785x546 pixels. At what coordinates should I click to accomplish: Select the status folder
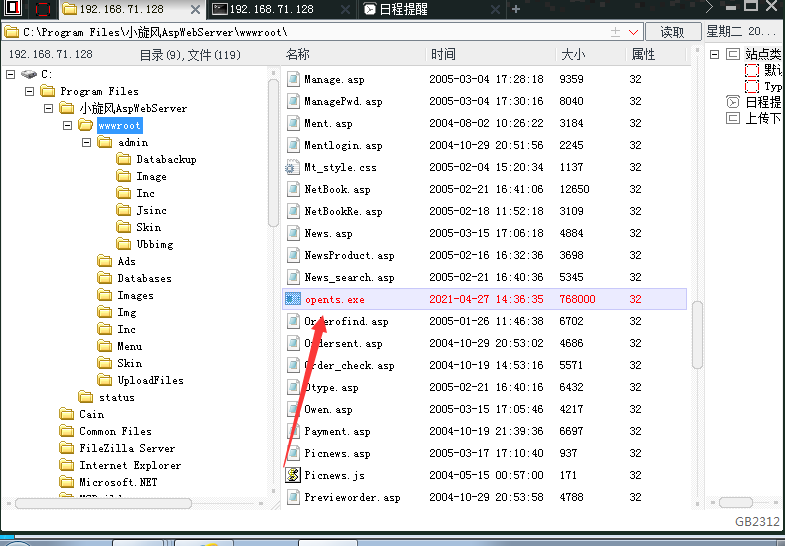(117, 397)
